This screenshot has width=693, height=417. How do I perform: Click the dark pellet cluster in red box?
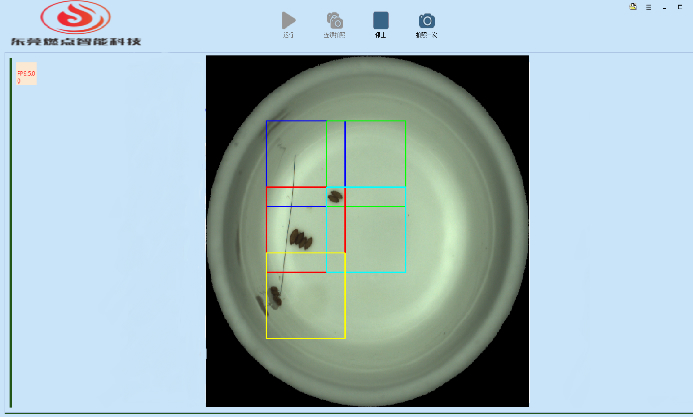click(298, 238)
